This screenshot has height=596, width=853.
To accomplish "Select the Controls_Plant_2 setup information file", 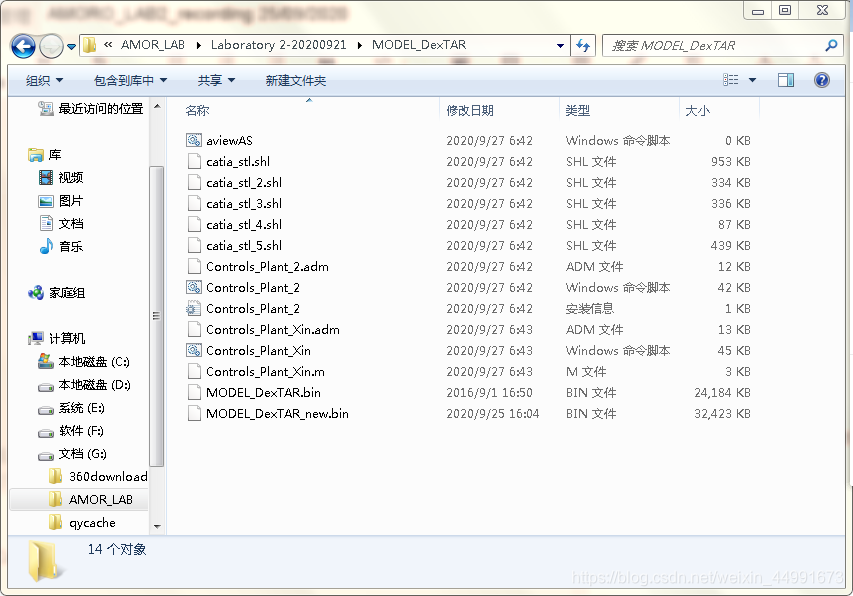I will click(x=252, y=309).
